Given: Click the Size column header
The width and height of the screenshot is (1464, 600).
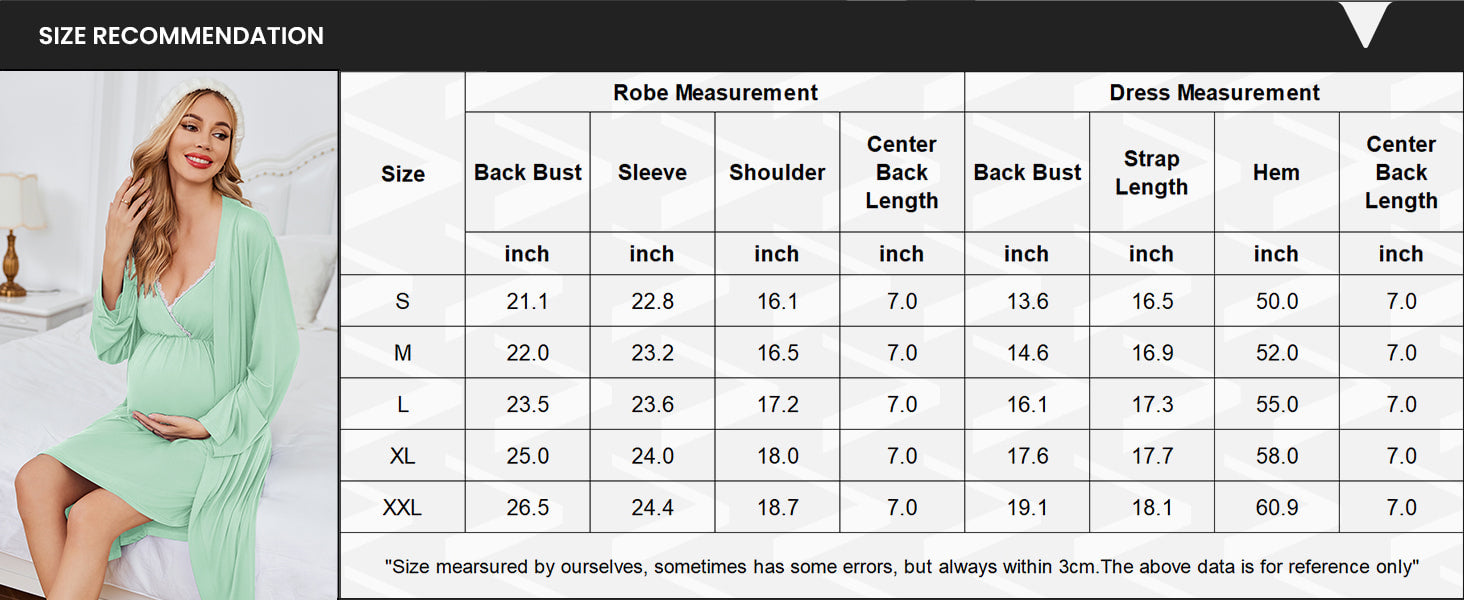Looking at the screenshot, I should coord(403,174).
